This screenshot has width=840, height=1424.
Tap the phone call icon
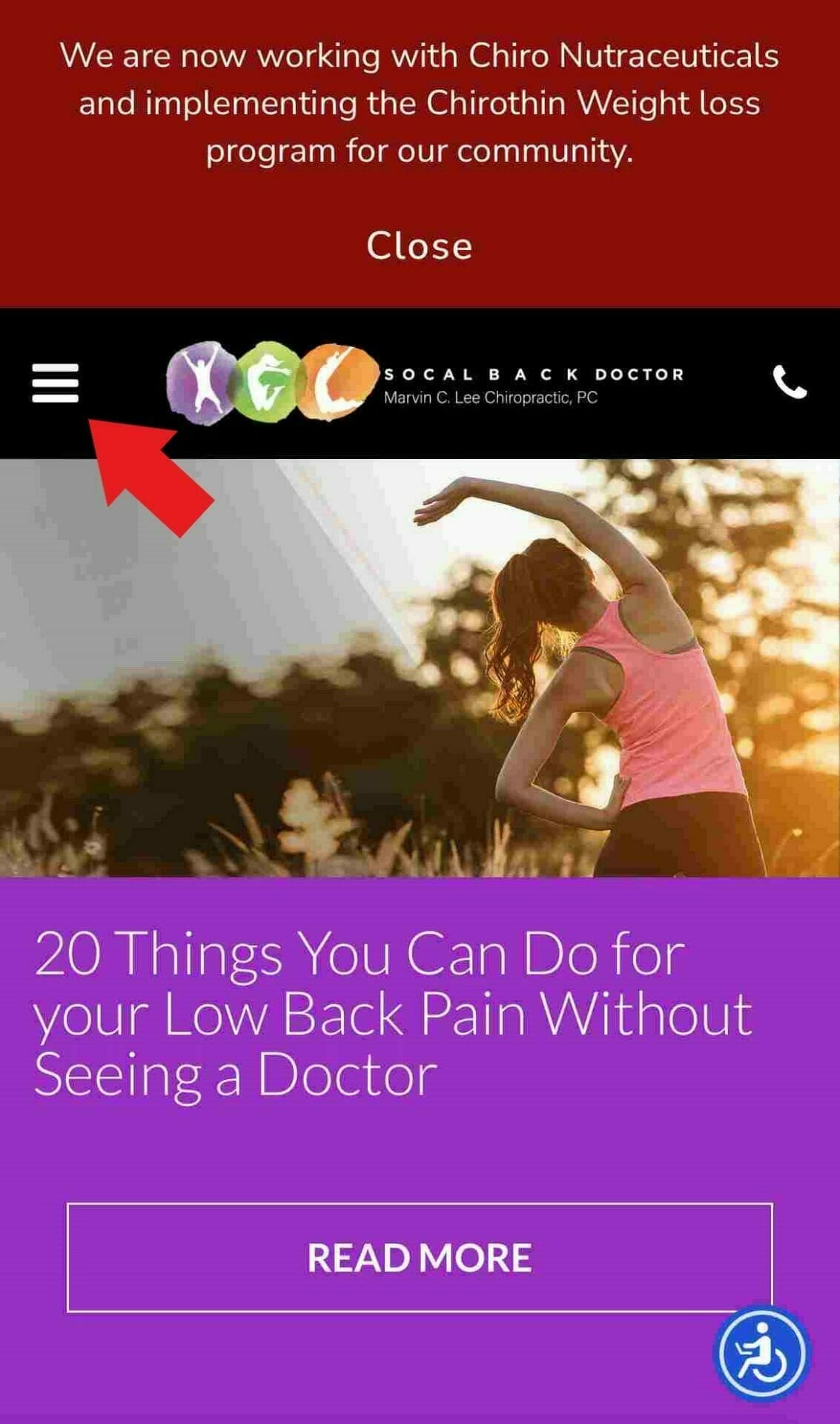pyautogui.click(x=790, y=382)
